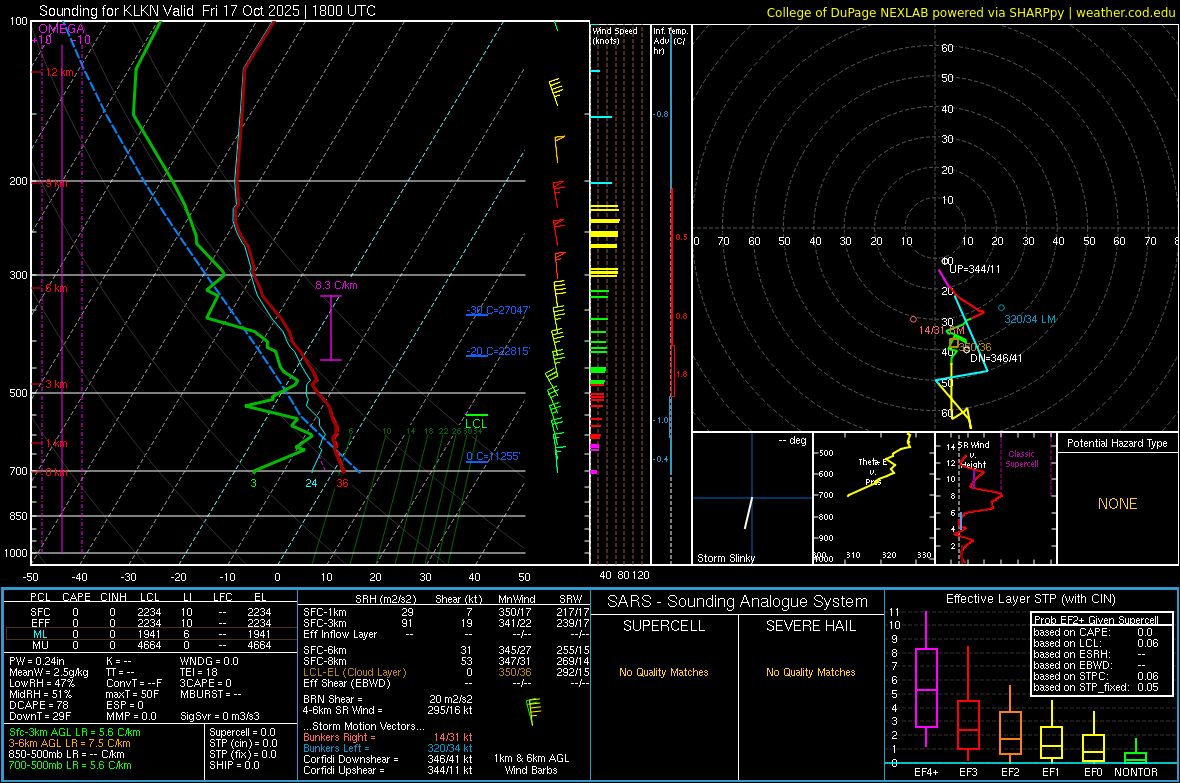Click the "SFC-1km" shear row label
The image size is (1180, 783).
point(325,612)
